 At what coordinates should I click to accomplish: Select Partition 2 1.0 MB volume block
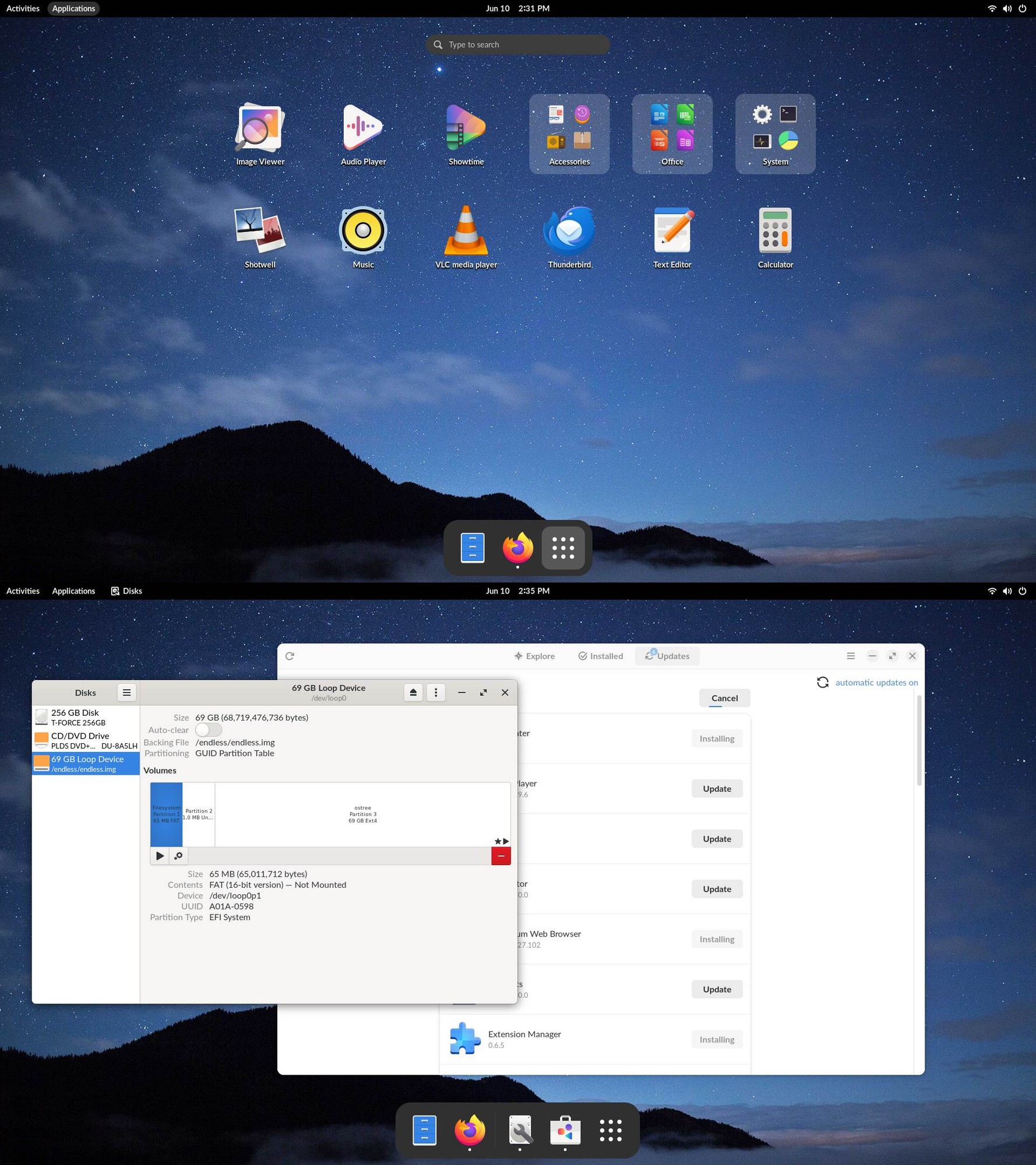pos(199,814)
